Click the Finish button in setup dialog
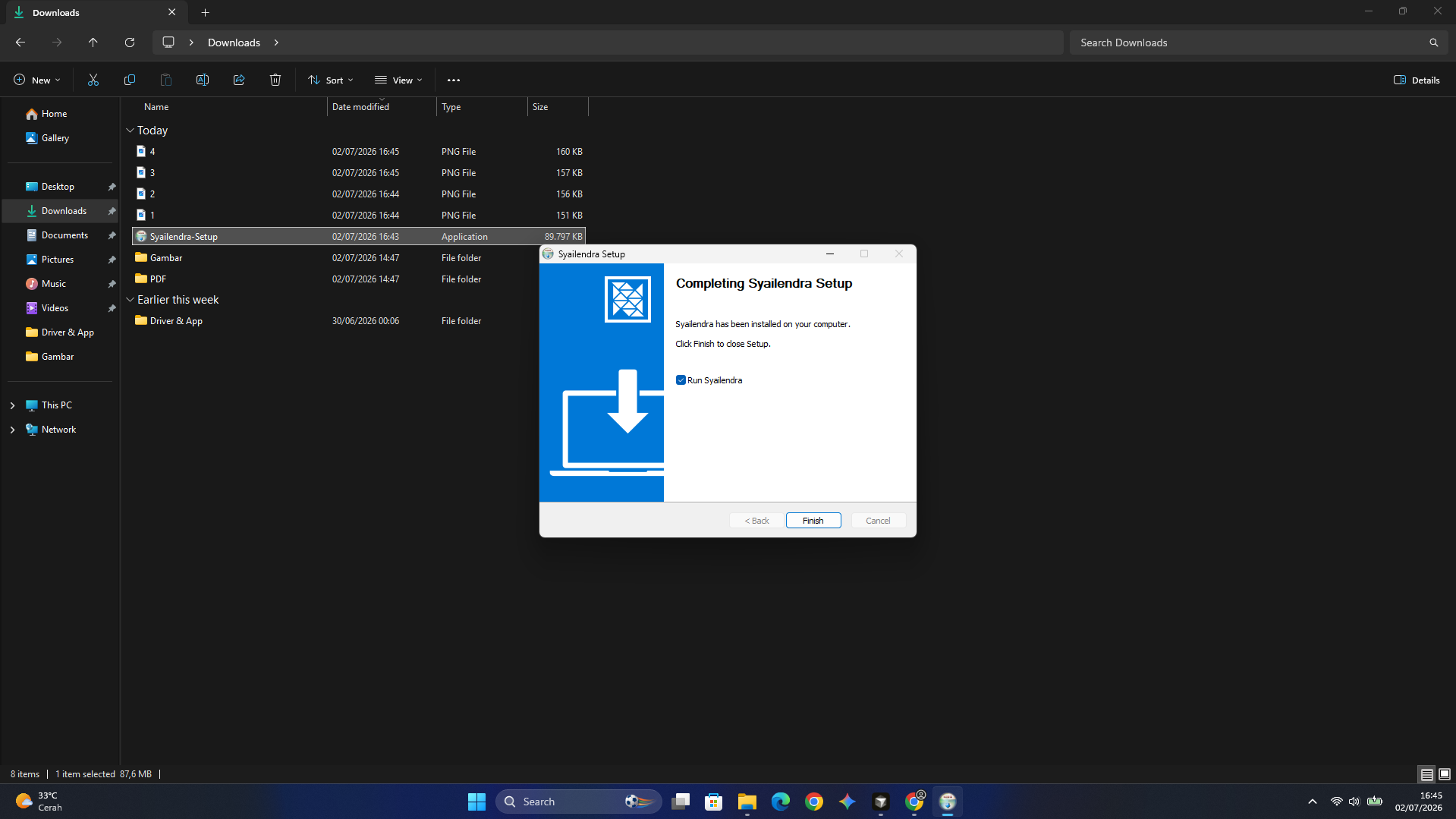The image size is (1456, 819). [813, 521]
